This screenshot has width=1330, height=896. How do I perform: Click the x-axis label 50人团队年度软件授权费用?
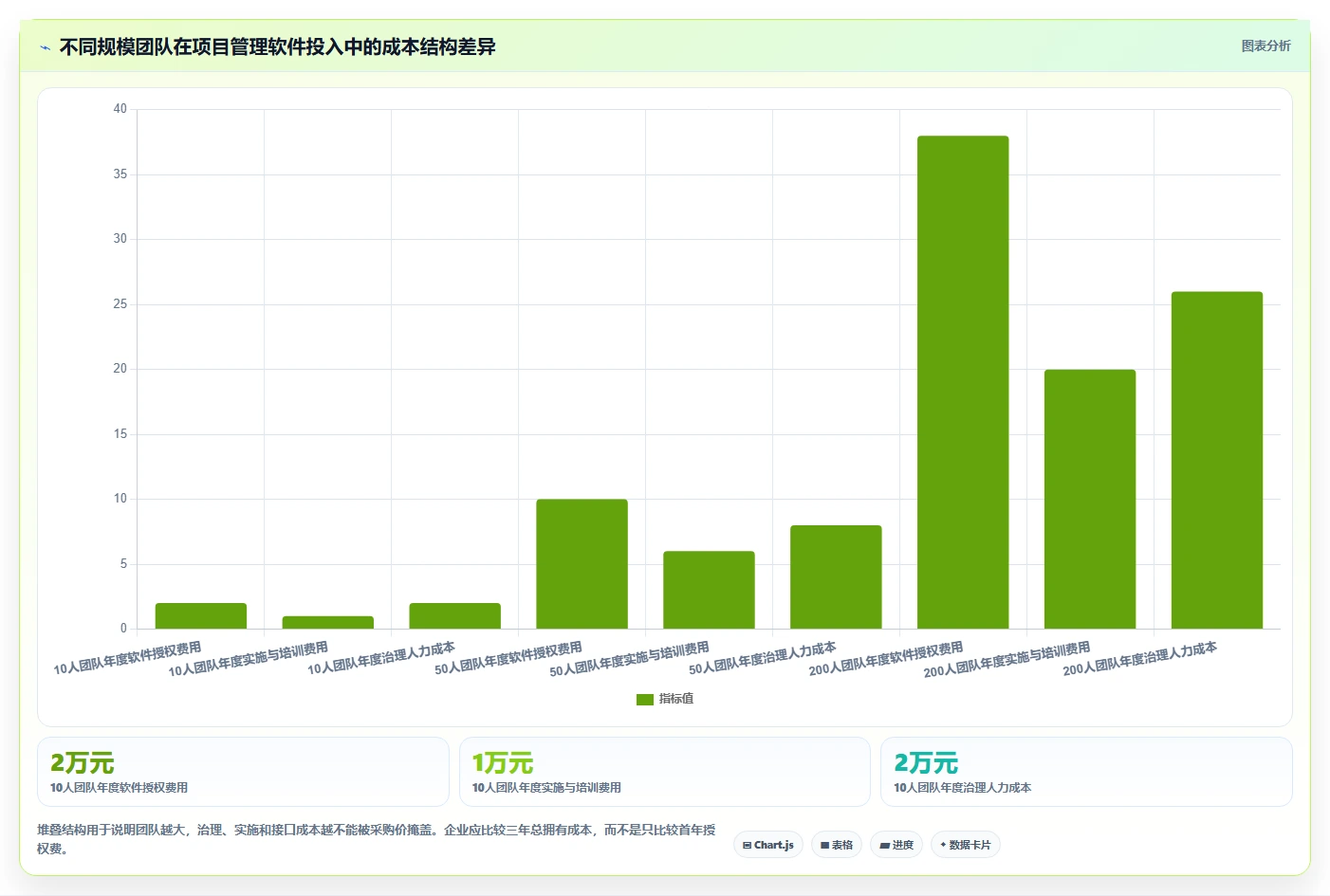coord(508,659)
